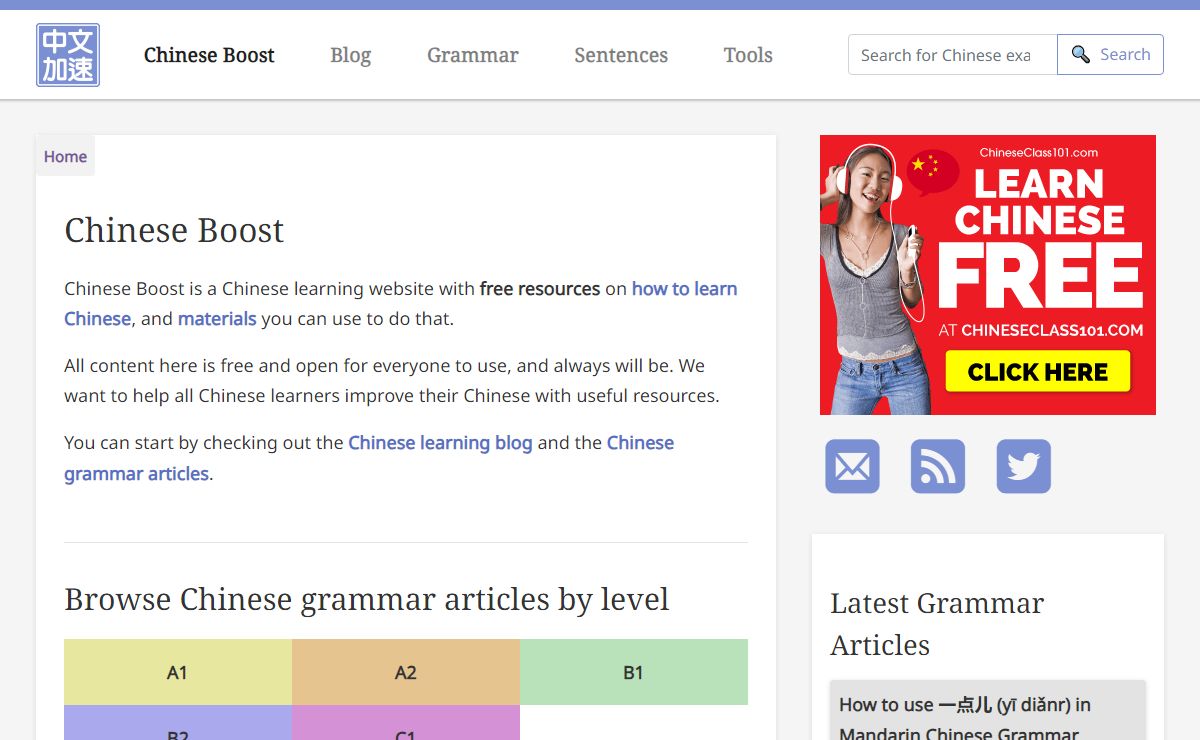Open the Sentences menu item
This screenshot has width=1200, height=740.
point(621,55)
